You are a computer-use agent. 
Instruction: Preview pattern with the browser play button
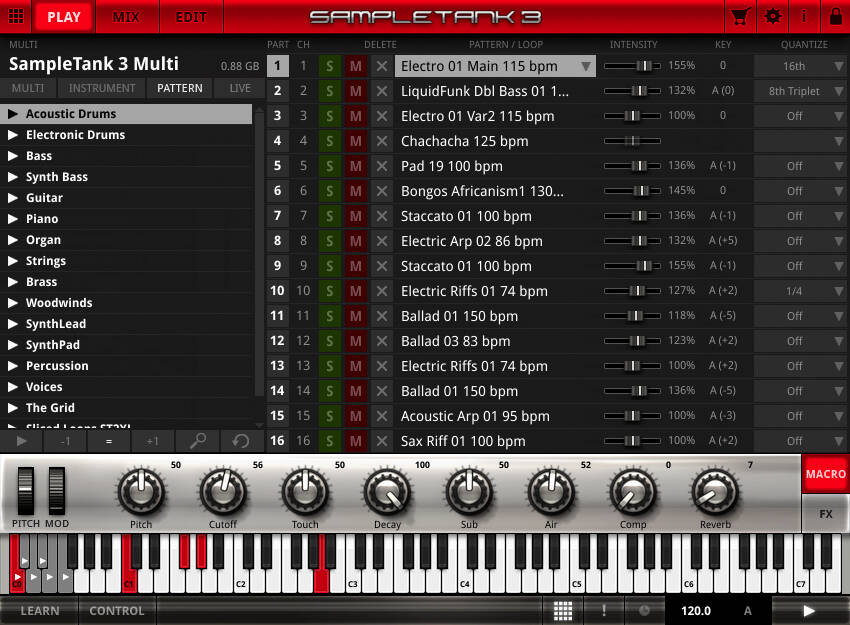22,441
